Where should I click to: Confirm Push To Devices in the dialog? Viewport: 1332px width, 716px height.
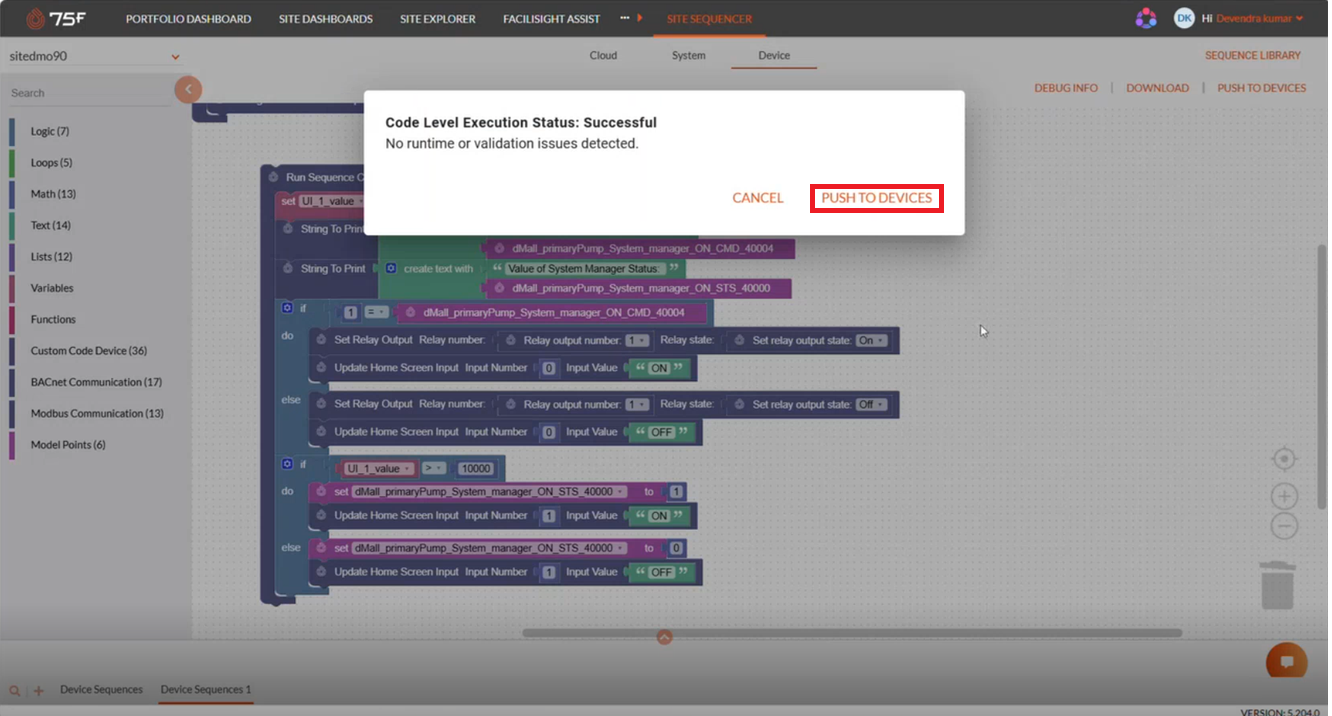click(x=876, y=198)
